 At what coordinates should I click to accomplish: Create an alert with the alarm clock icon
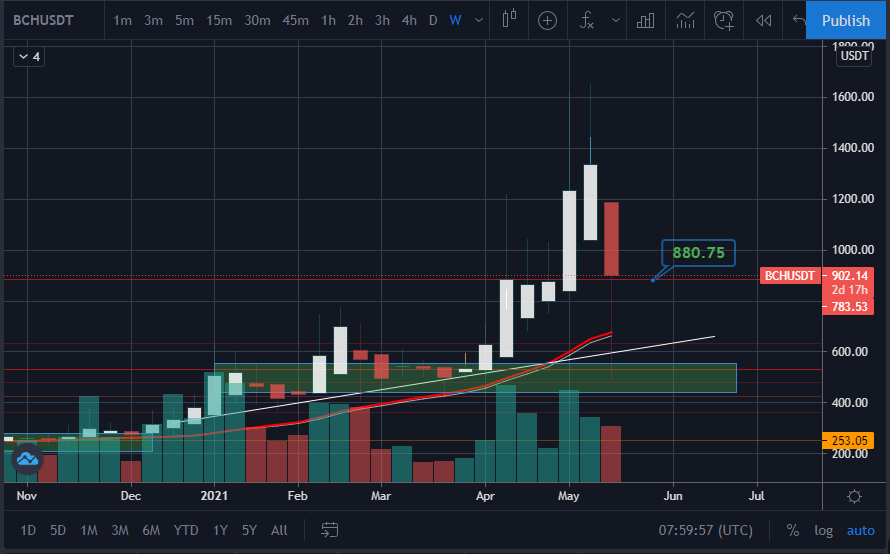pyautogui.click(x=724, y=21)
